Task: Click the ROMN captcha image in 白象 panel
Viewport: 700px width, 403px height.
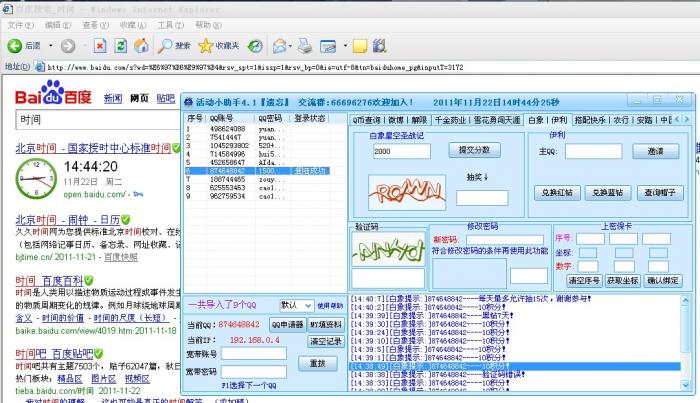Action: 407,192
